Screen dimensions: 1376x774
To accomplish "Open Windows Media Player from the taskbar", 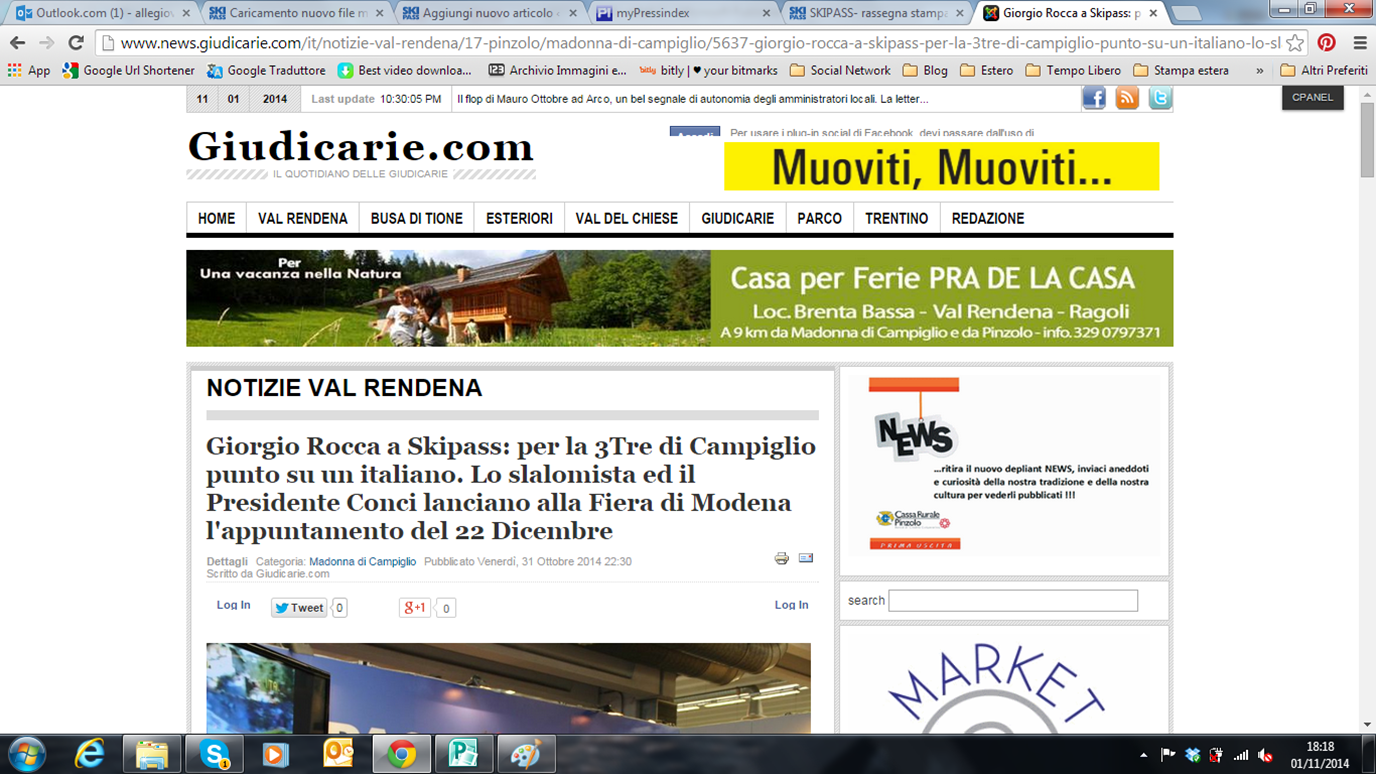I will pos(276,754).
